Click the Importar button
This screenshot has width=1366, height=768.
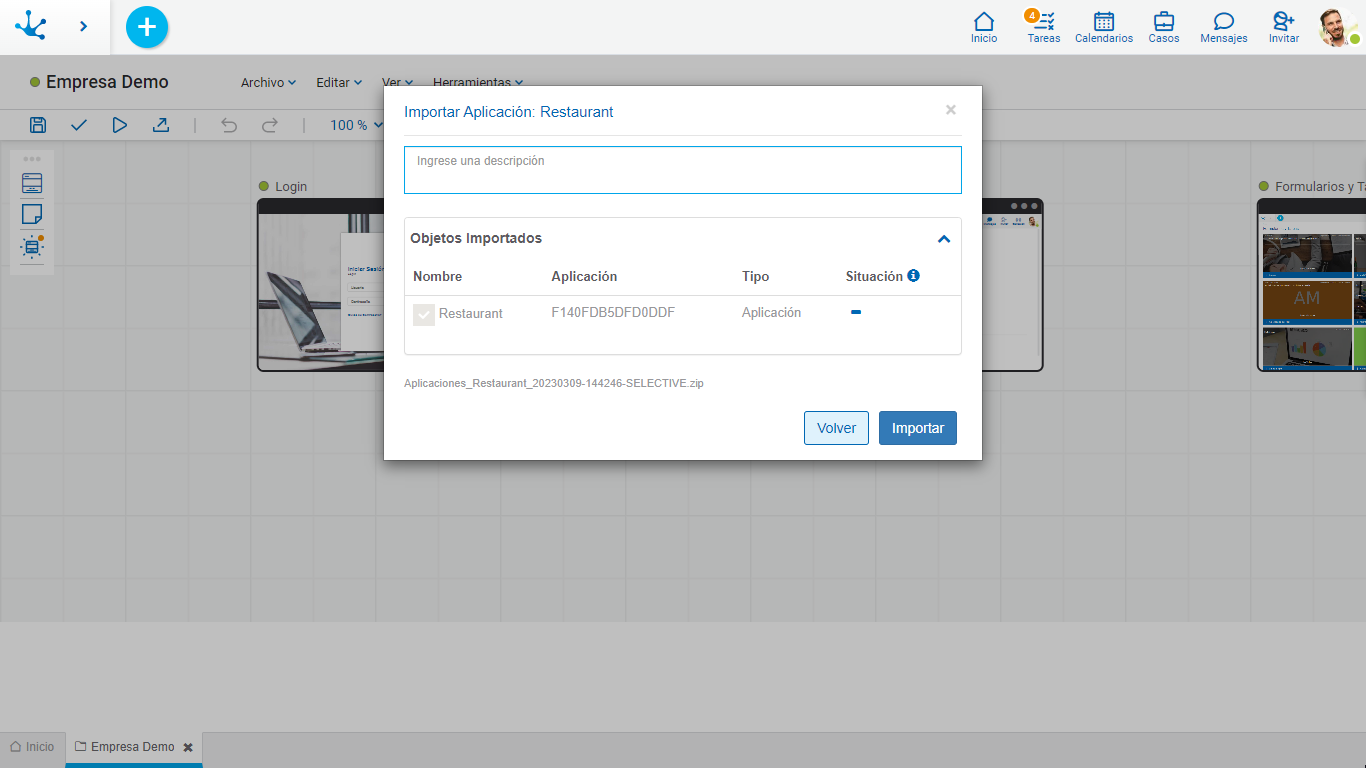[x=917, y=428]
